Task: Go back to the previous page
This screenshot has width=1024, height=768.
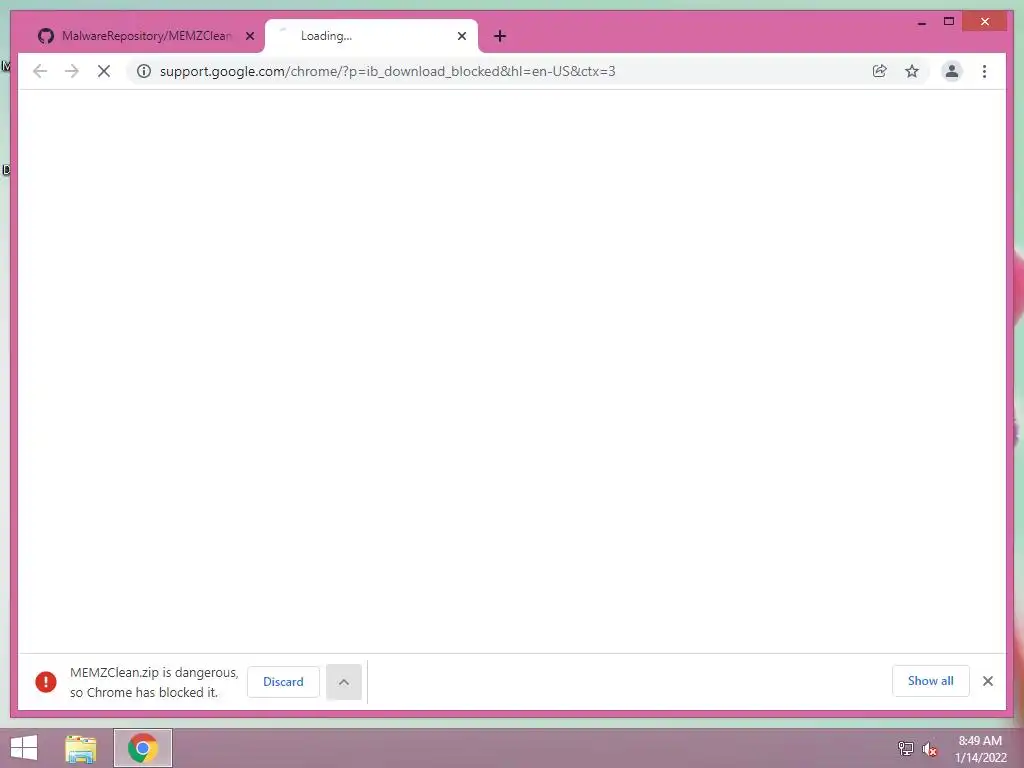Action: tap(40, 71)
